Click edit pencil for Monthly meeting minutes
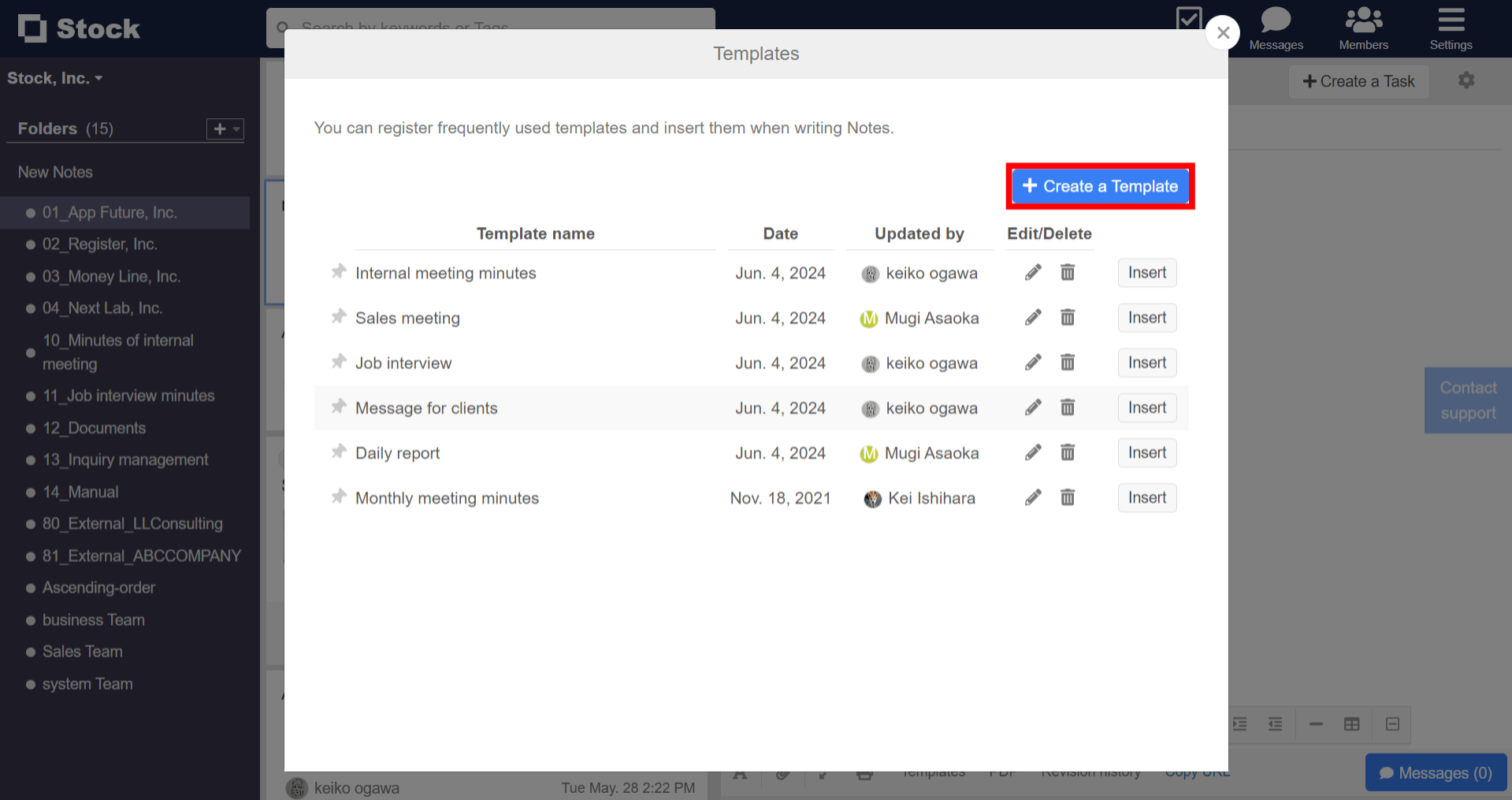The height and width of the screenshot is (800, 1512). click(1033, 497)
